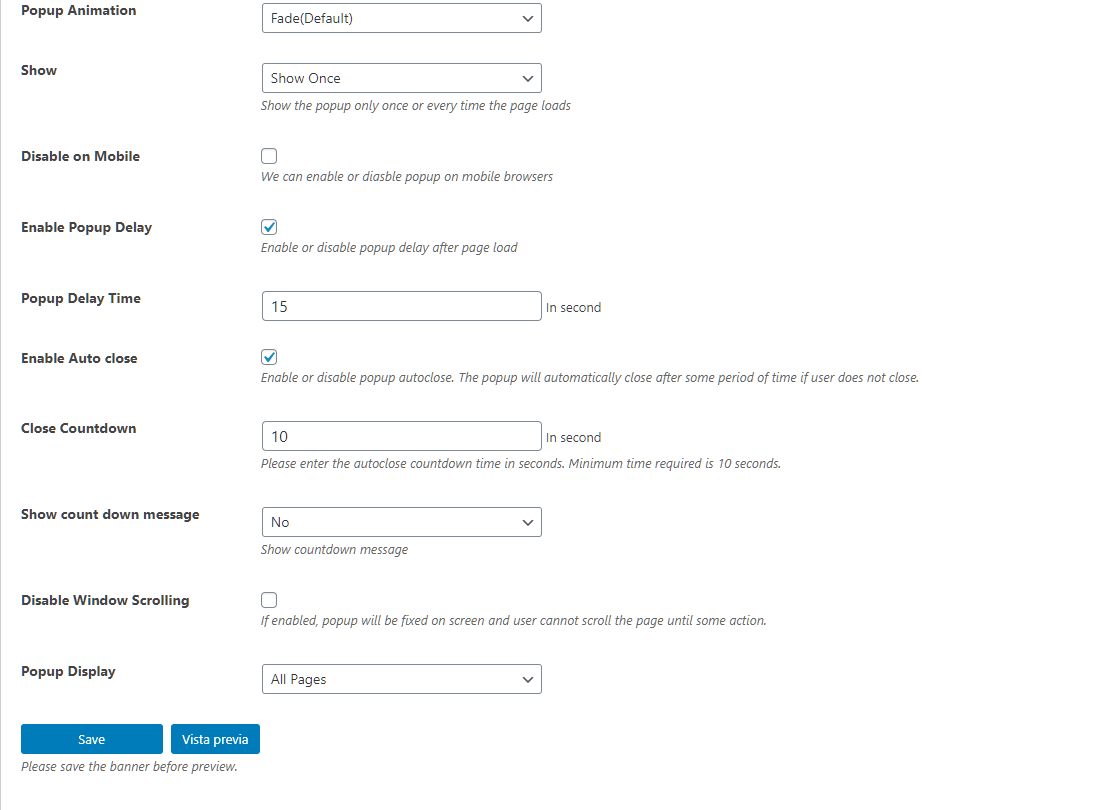Click the Popup Delay Time field
The height and width of the screenshot is (810, 1110).
click(401, 306)
